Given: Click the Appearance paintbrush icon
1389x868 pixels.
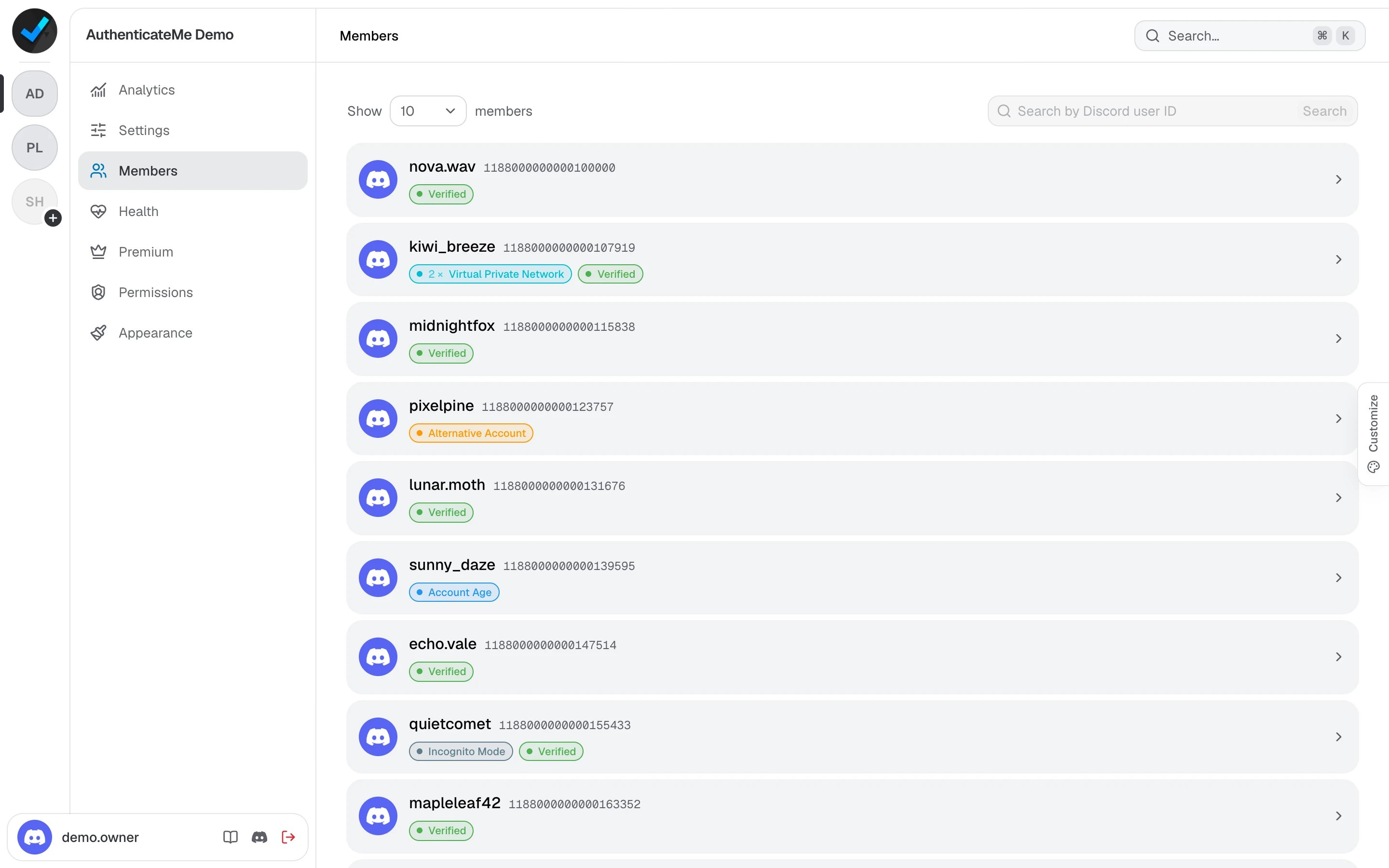Looking at the screenshot, I should [98, 333].
